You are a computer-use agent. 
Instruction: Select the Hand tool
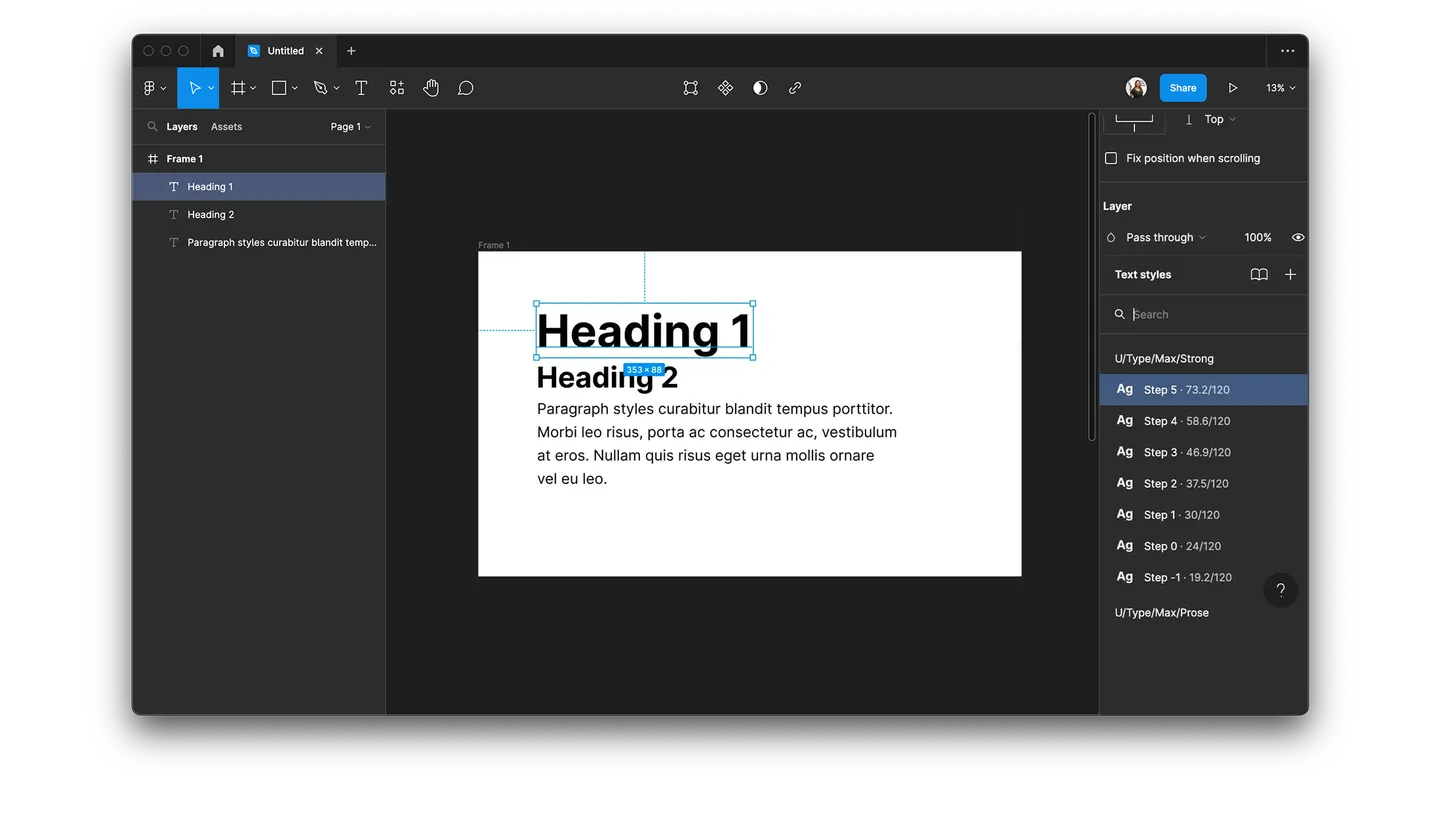coord(431,88)
